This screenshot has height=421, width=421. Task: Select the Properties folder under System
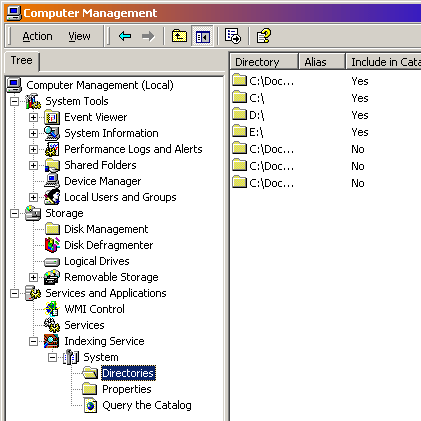coord(127,389)
